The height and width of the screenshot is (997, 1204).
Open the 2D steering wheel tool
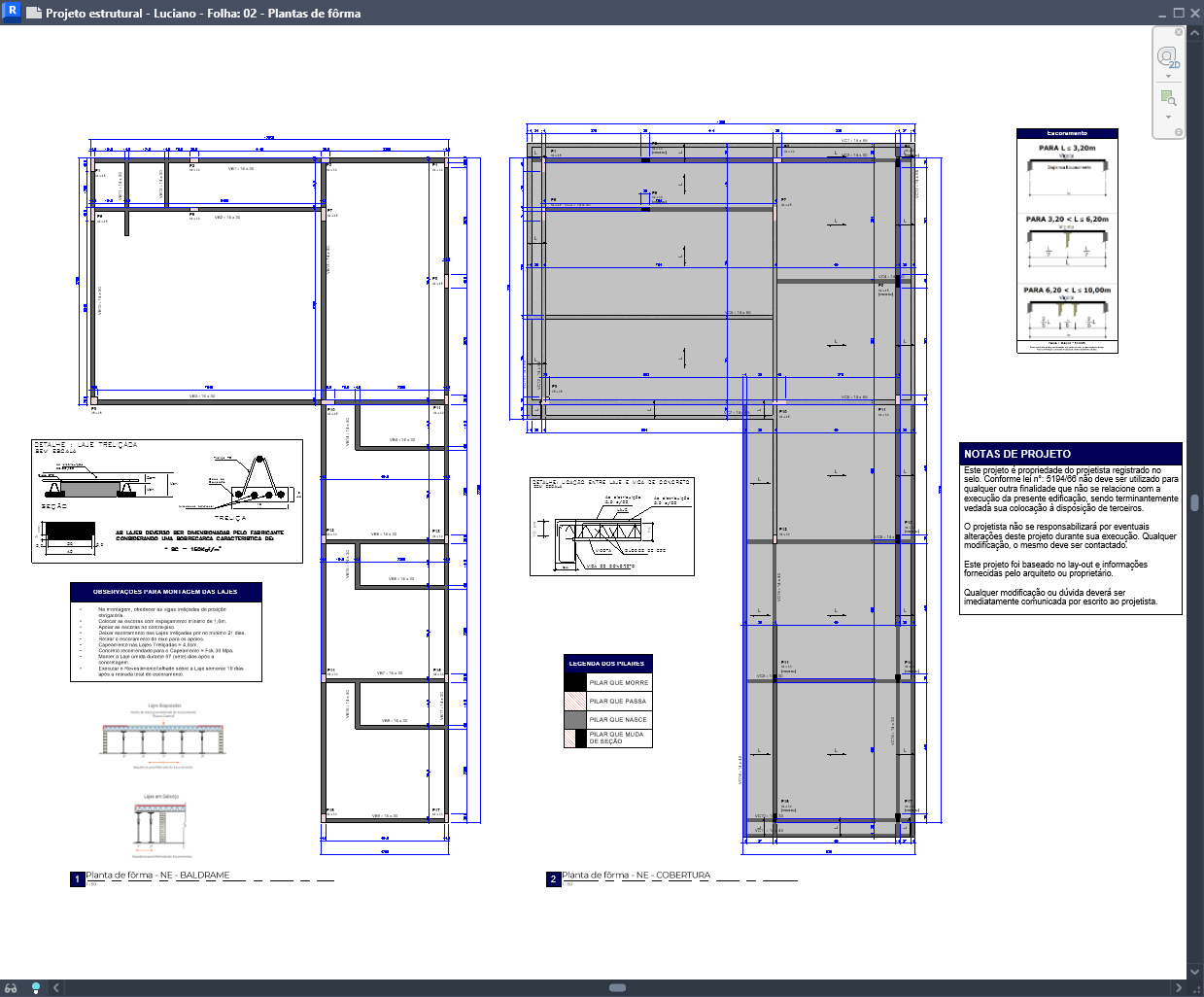tap(1167, 57)
